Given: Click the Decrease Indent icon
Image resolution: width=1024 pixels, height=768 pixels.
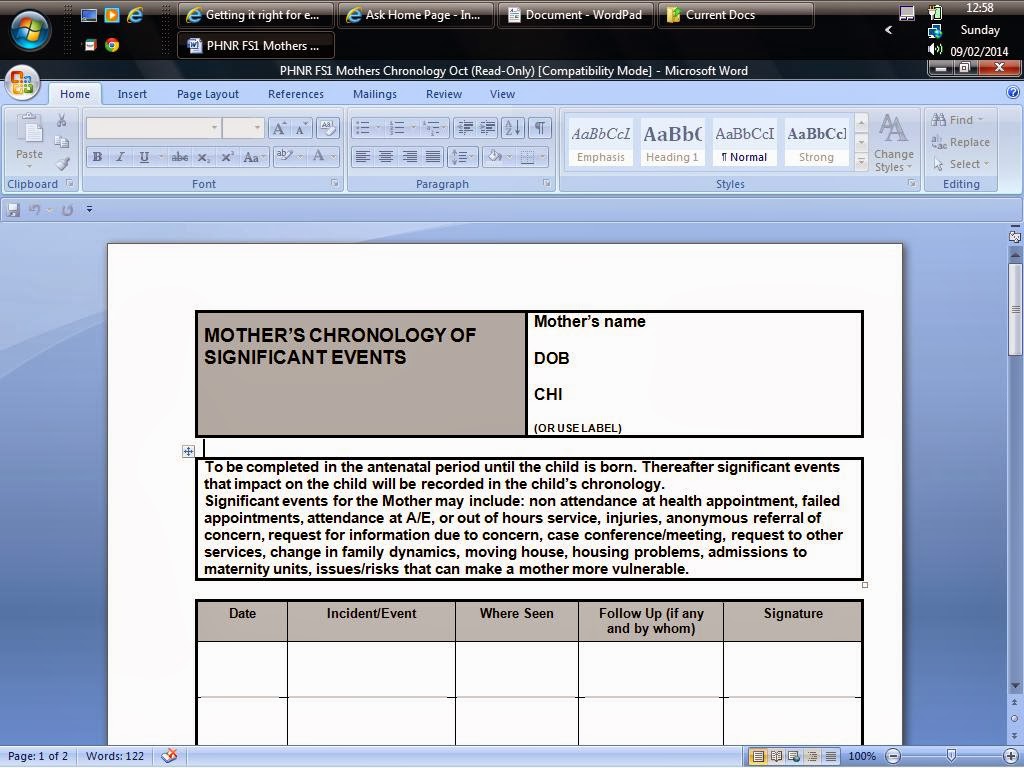Looking at the screenshot, I should 465,128.
